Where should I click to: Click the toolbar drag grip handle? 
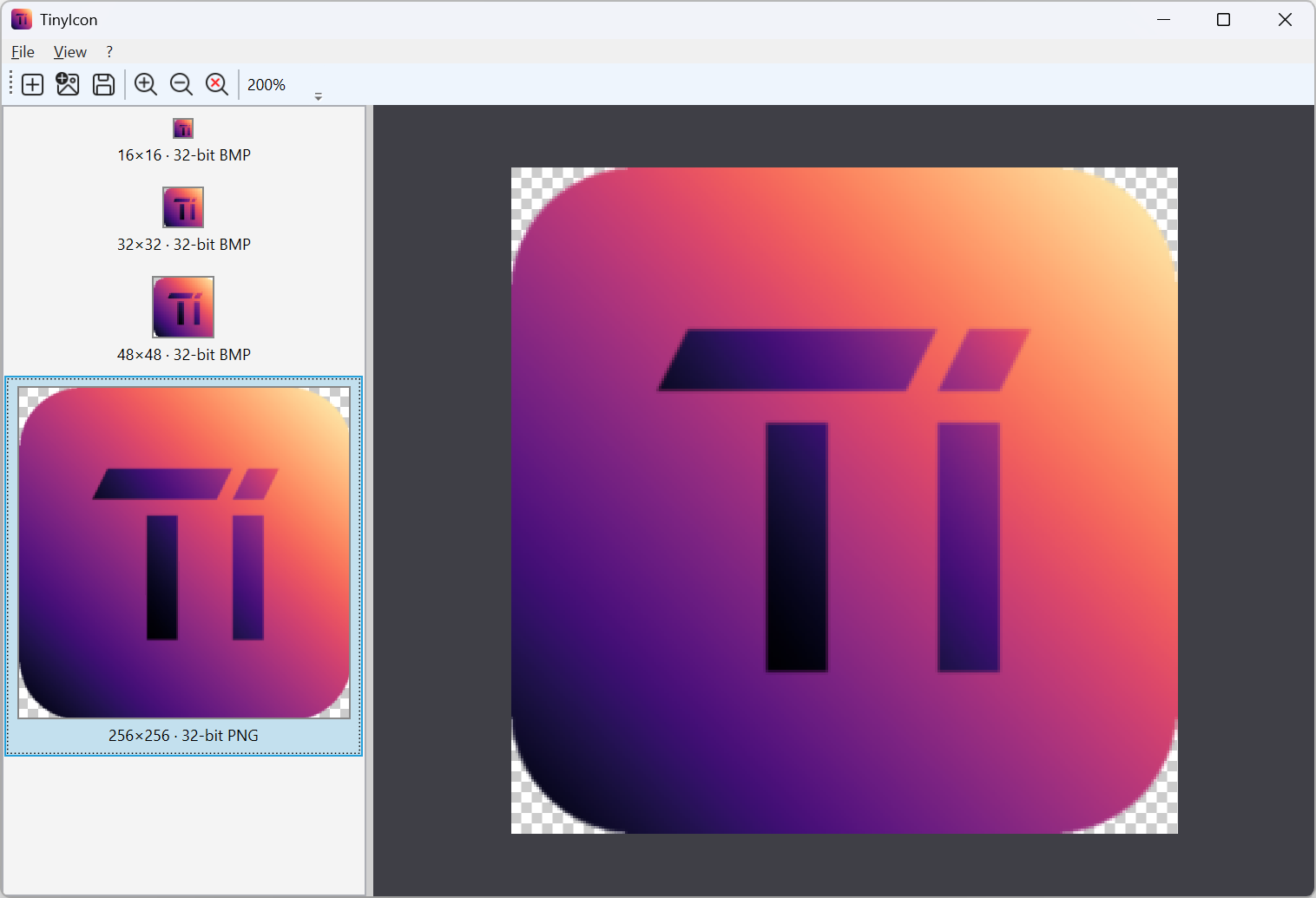(x=11, y=84)
